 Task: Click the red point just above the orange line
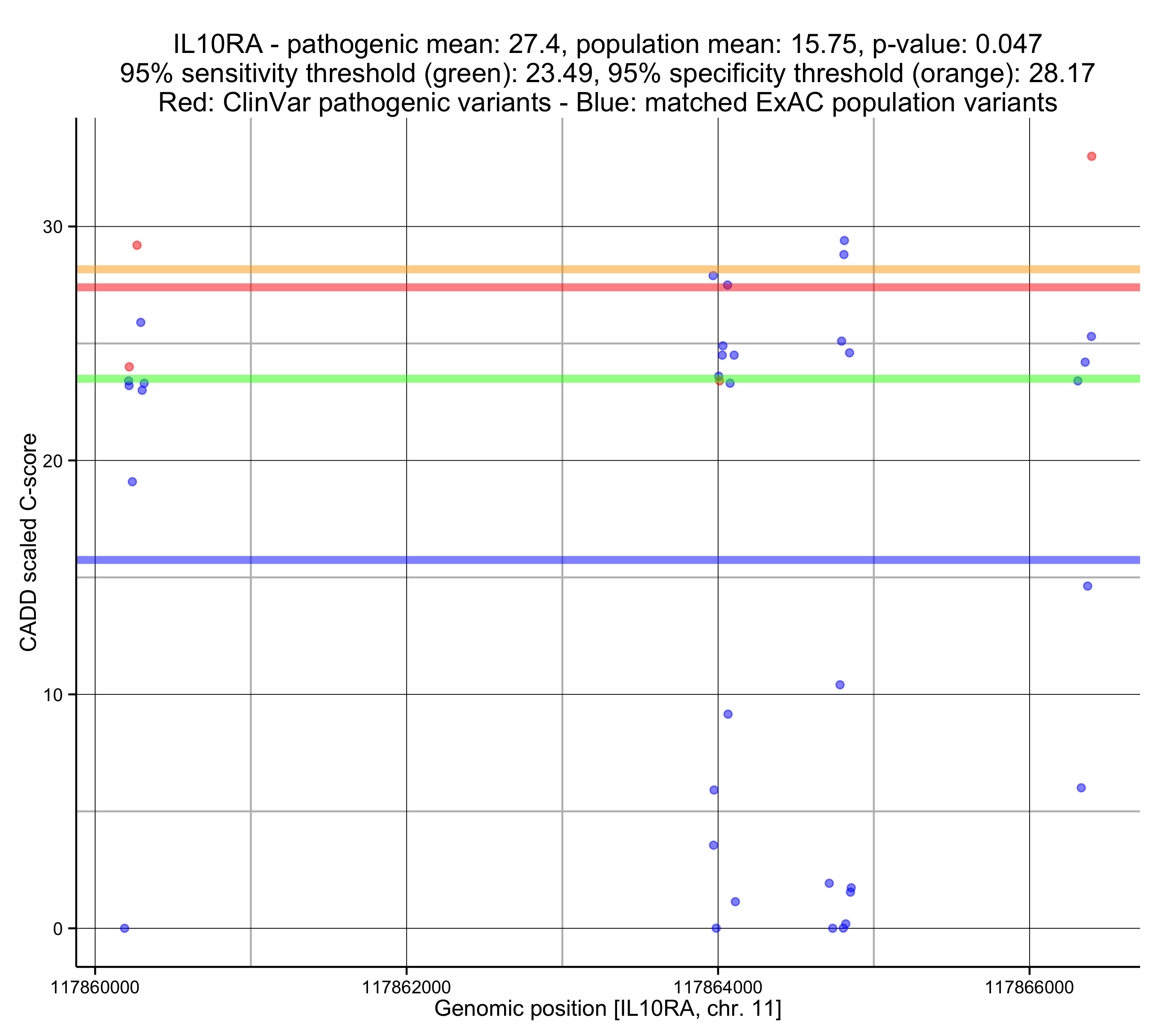137,245
